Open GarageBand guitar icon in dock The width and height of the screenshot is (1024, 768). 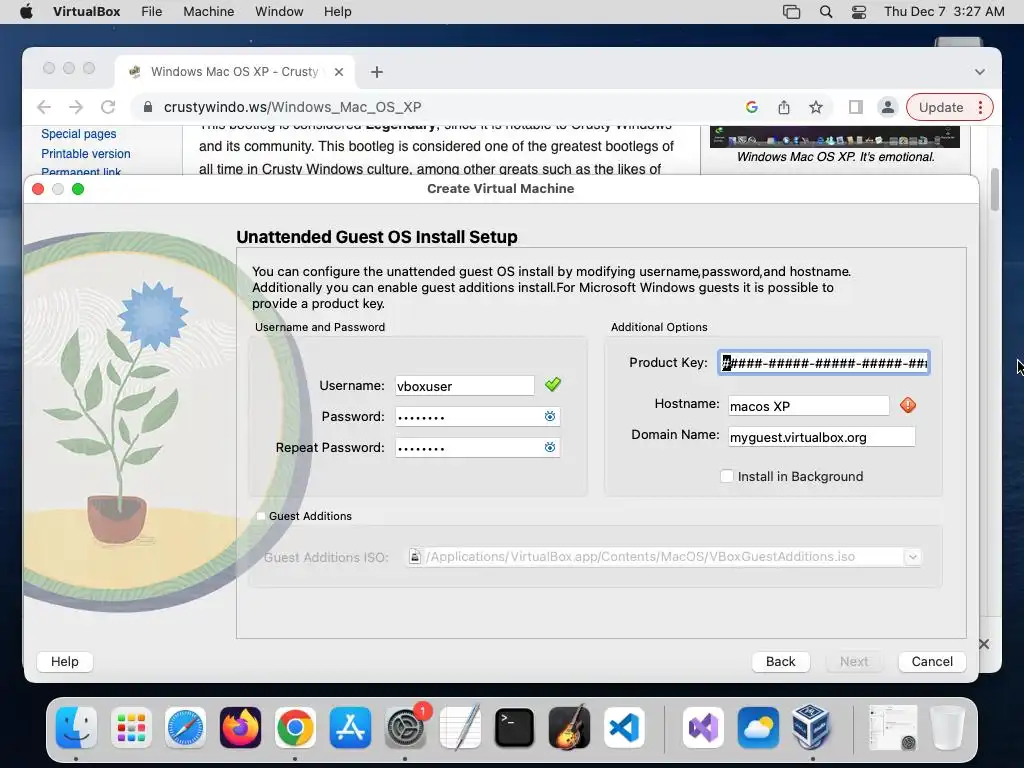tap(569, 728)
